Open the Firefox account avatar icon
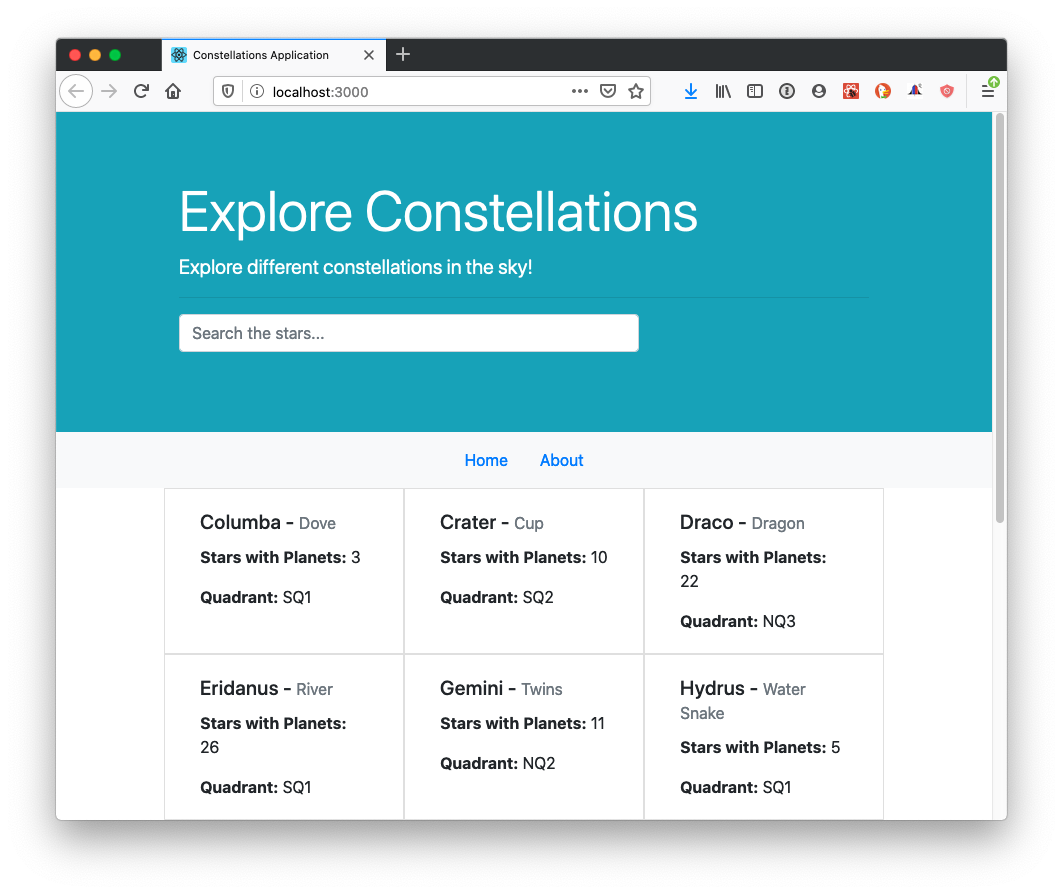Viewport: 1063px width, 894px height. point(819,91)
